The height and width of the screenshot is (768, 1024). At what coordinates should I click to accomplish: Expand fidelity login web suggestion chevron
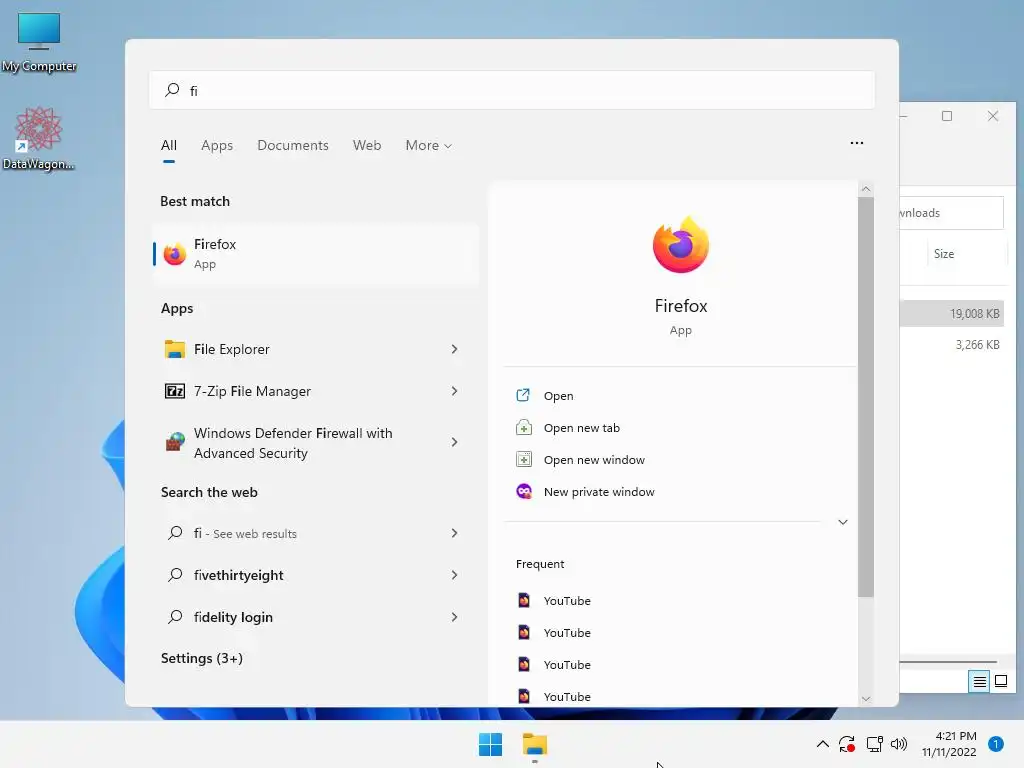pyautogui.click(x=455, y=617)
